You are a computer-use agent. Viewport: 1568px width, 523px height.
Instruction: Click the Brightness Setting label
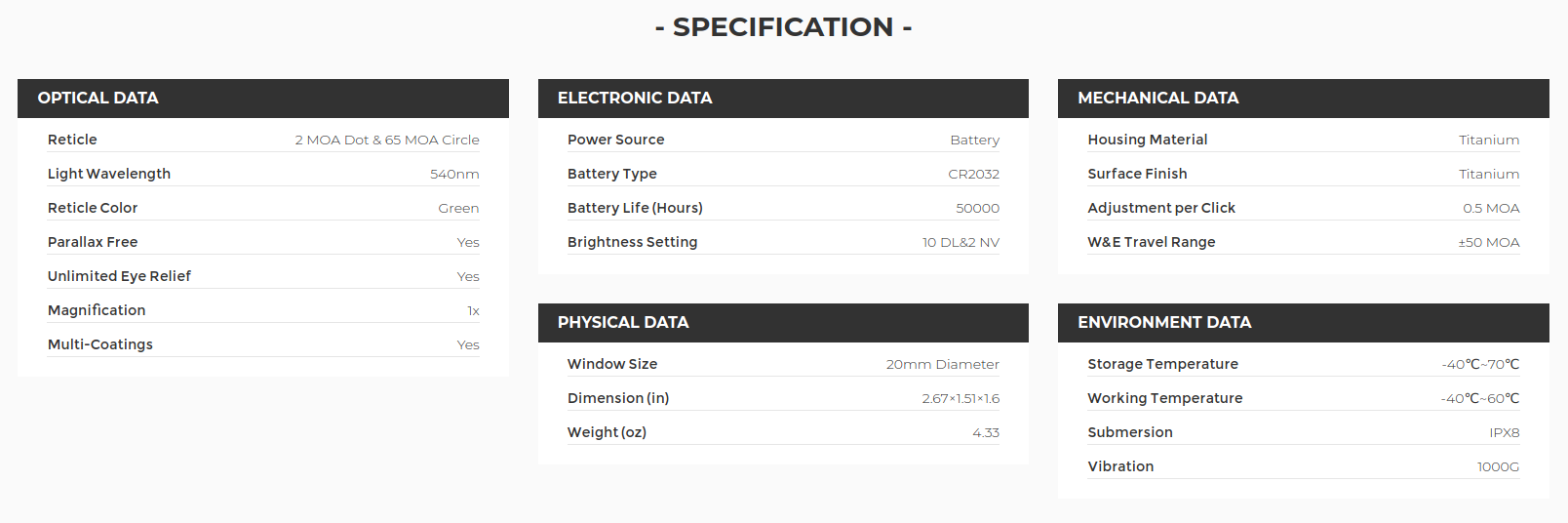point(633,242)
